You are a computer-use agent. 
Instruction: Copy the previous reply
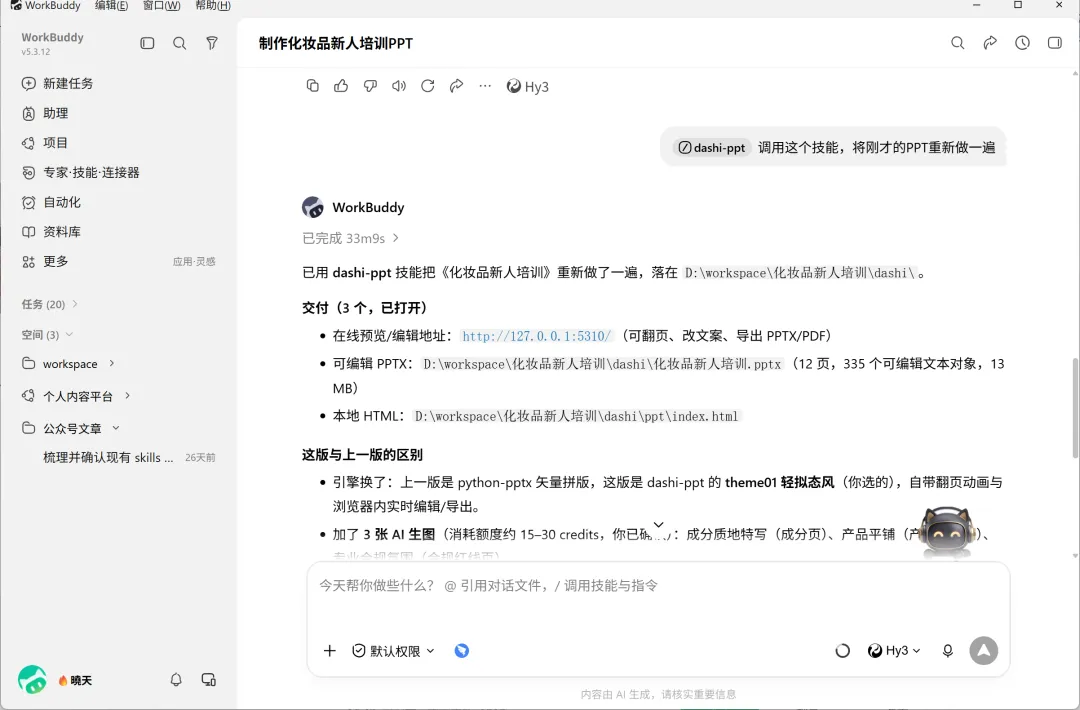[x=313, y=86]
